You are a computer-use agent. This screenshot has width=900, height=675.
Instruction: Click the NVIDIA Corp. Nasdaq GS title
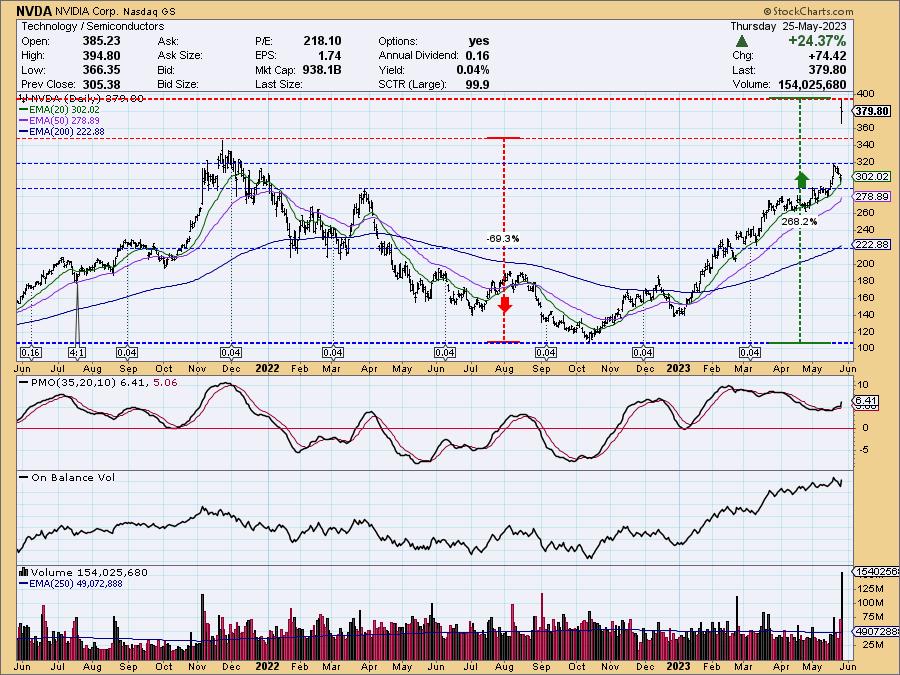pyautogui.click(x=115, y=11)
